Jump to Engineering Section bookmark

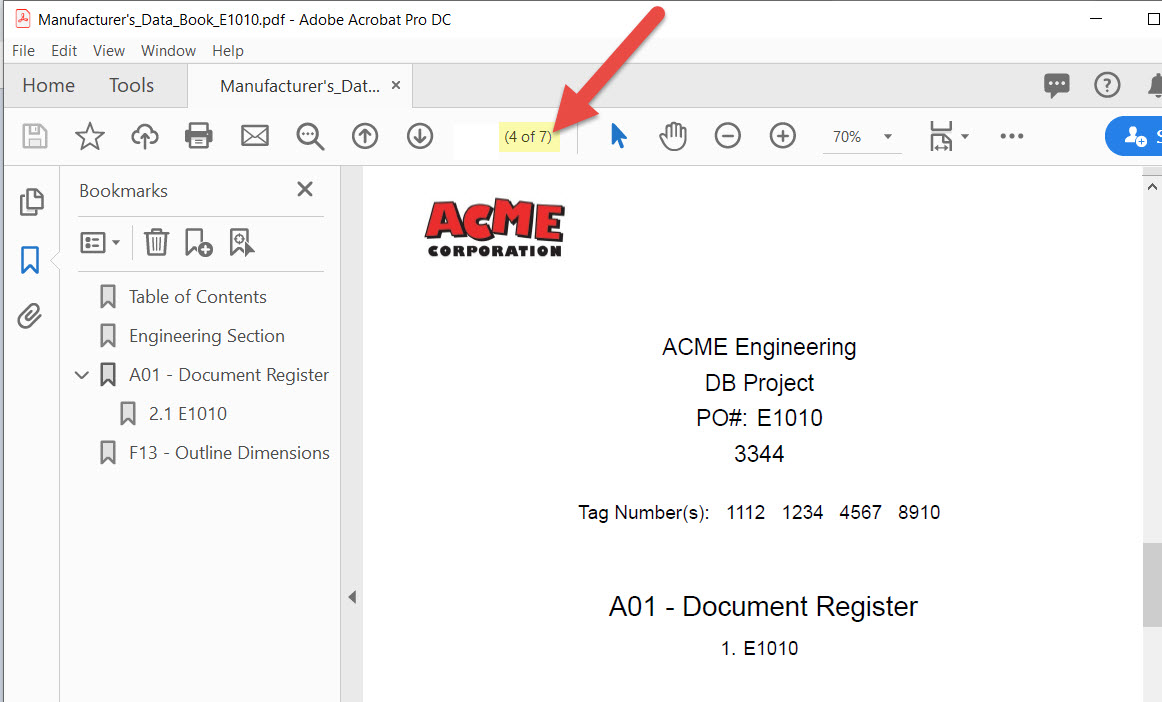pos(207,336)
